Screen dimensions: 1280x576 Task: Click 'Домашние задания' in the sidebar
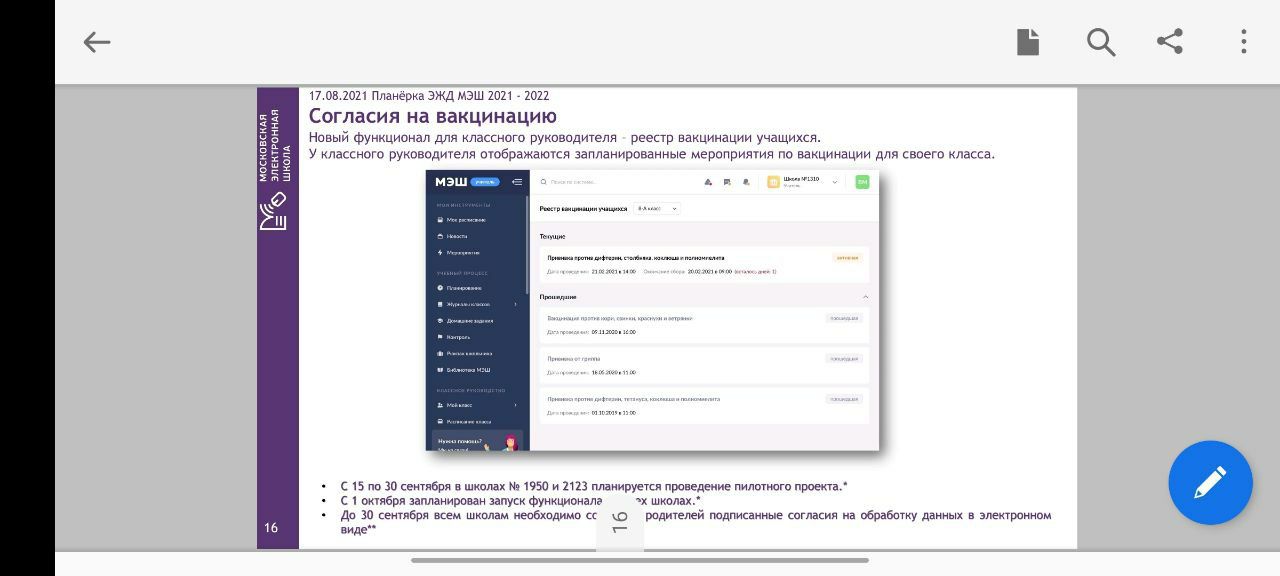coord(465,321)
